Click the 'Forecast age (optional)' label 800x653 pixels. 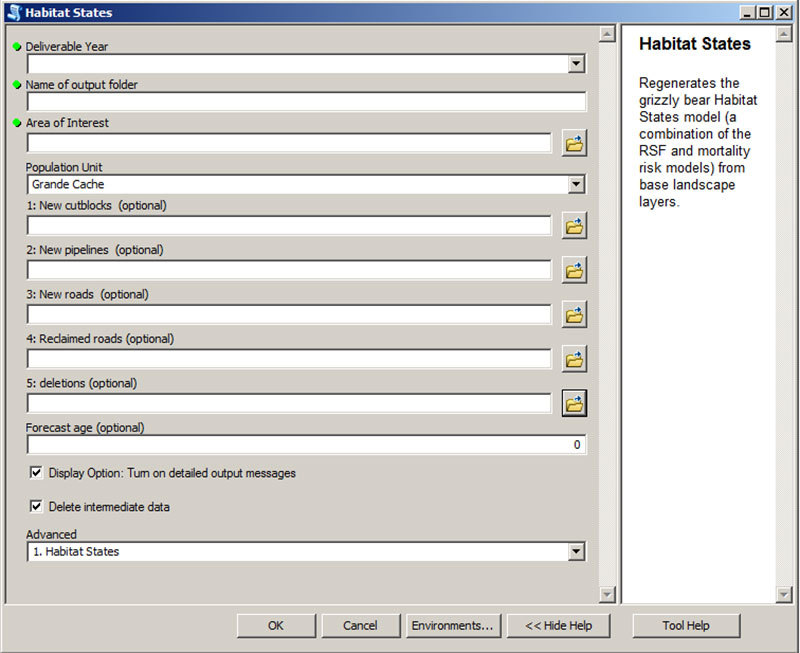[85, 428]
